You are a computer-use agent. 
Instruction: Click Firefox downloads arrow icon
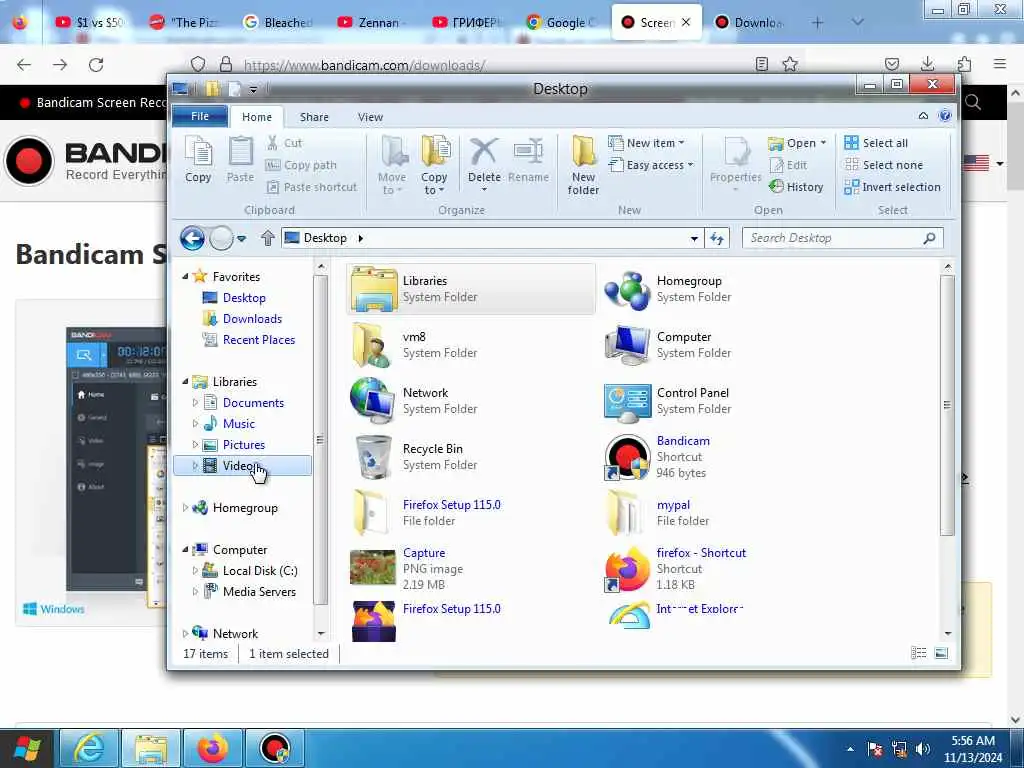[927, 64]
